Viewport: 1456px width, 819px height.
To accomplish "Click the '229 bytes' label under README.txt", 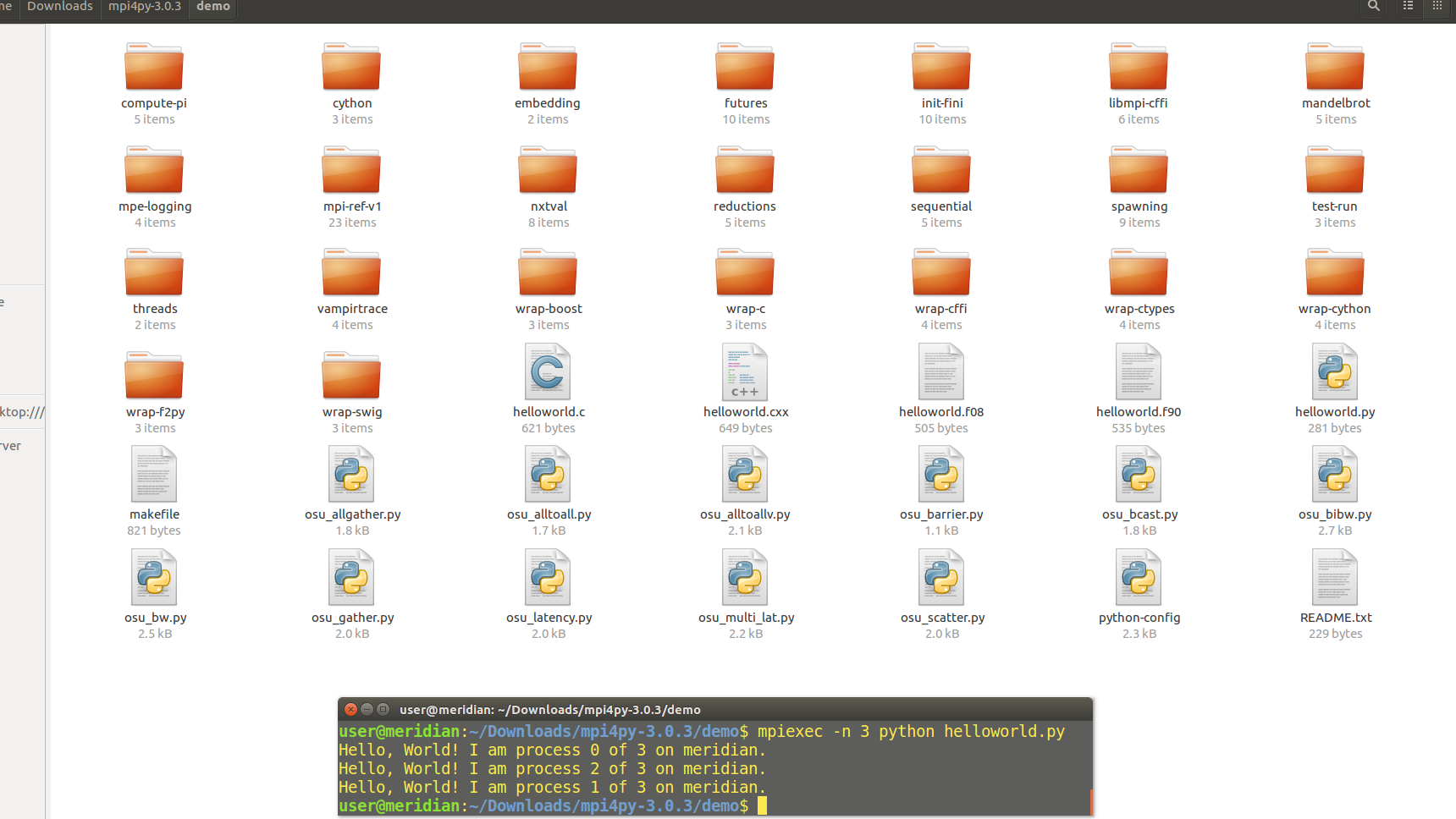I will 1335,634.
